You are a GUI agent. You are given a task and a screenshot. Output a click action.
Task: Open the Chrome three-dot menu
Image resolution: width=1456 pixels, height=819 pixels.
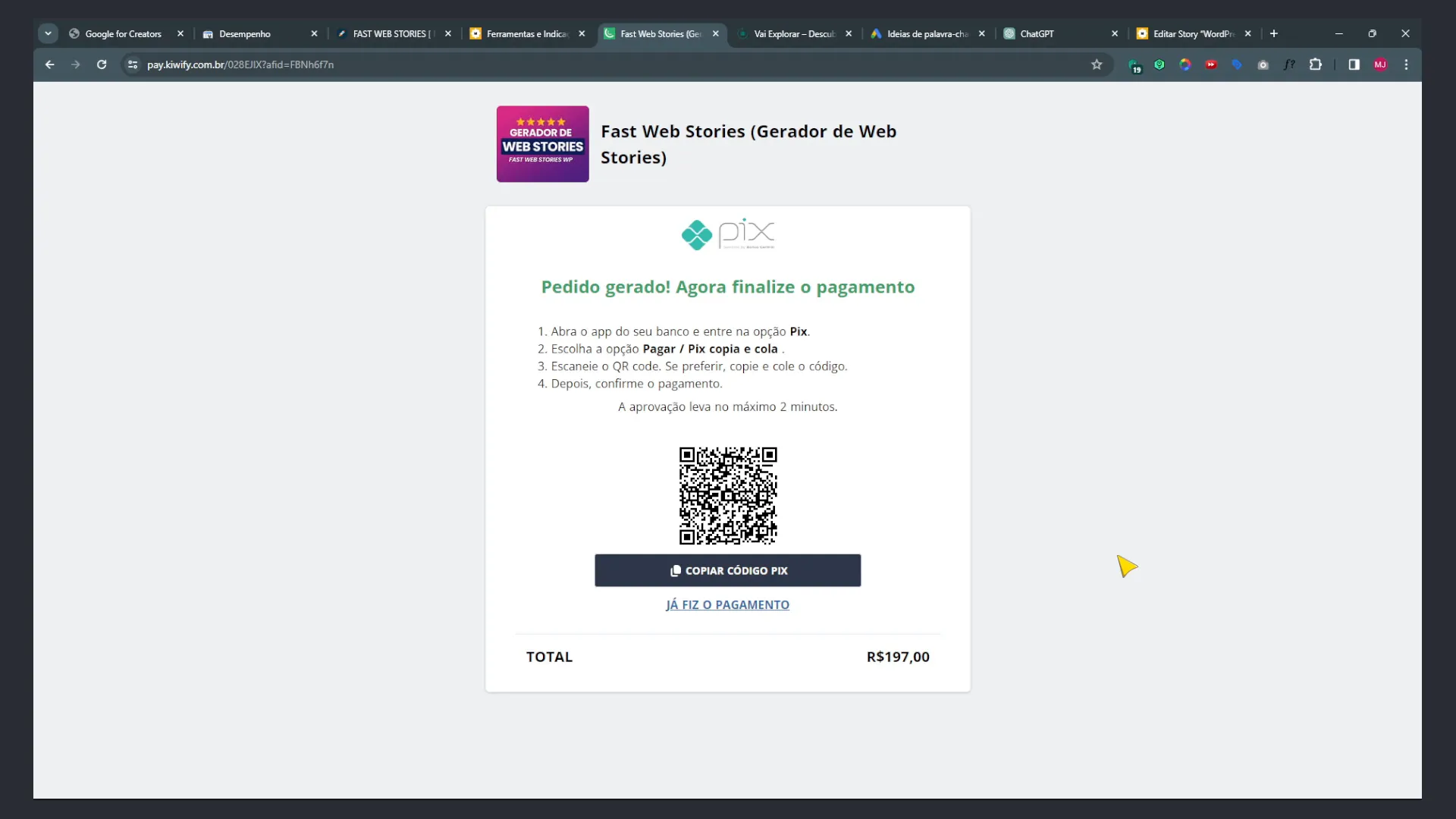1406,64
